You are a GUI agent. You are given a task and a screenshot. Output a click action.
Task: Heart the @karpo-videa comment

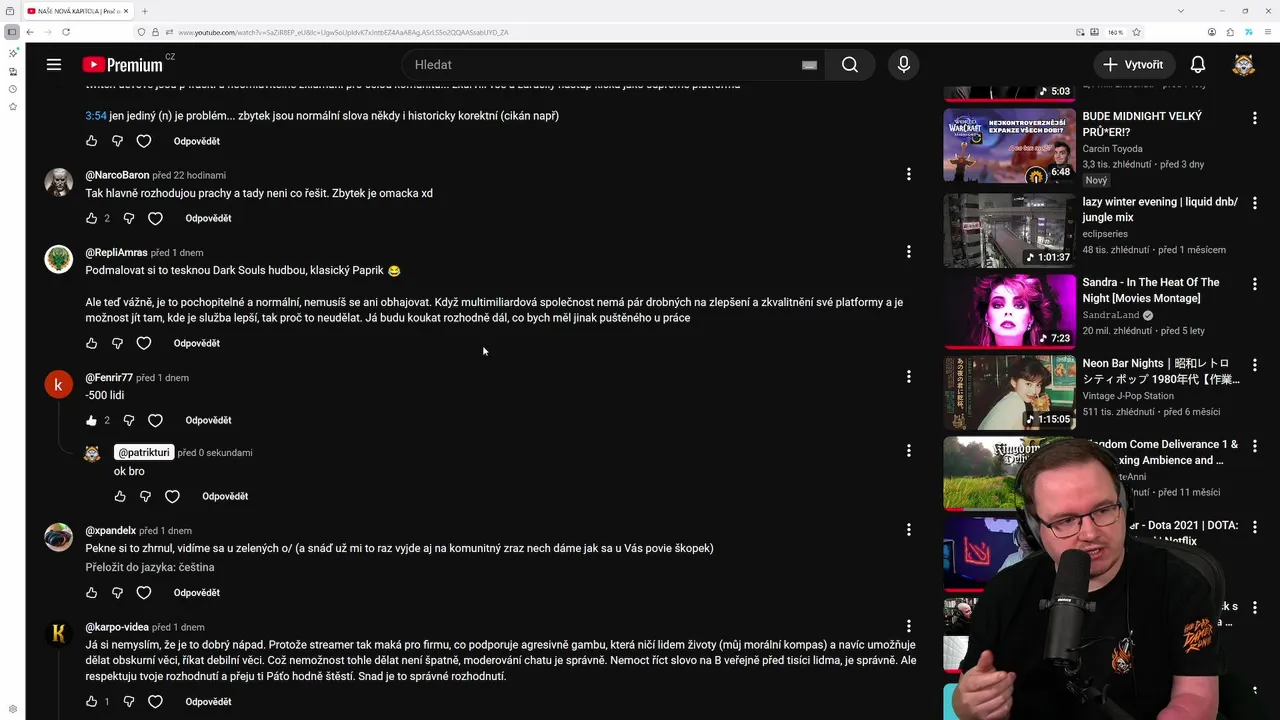point(155,701)
